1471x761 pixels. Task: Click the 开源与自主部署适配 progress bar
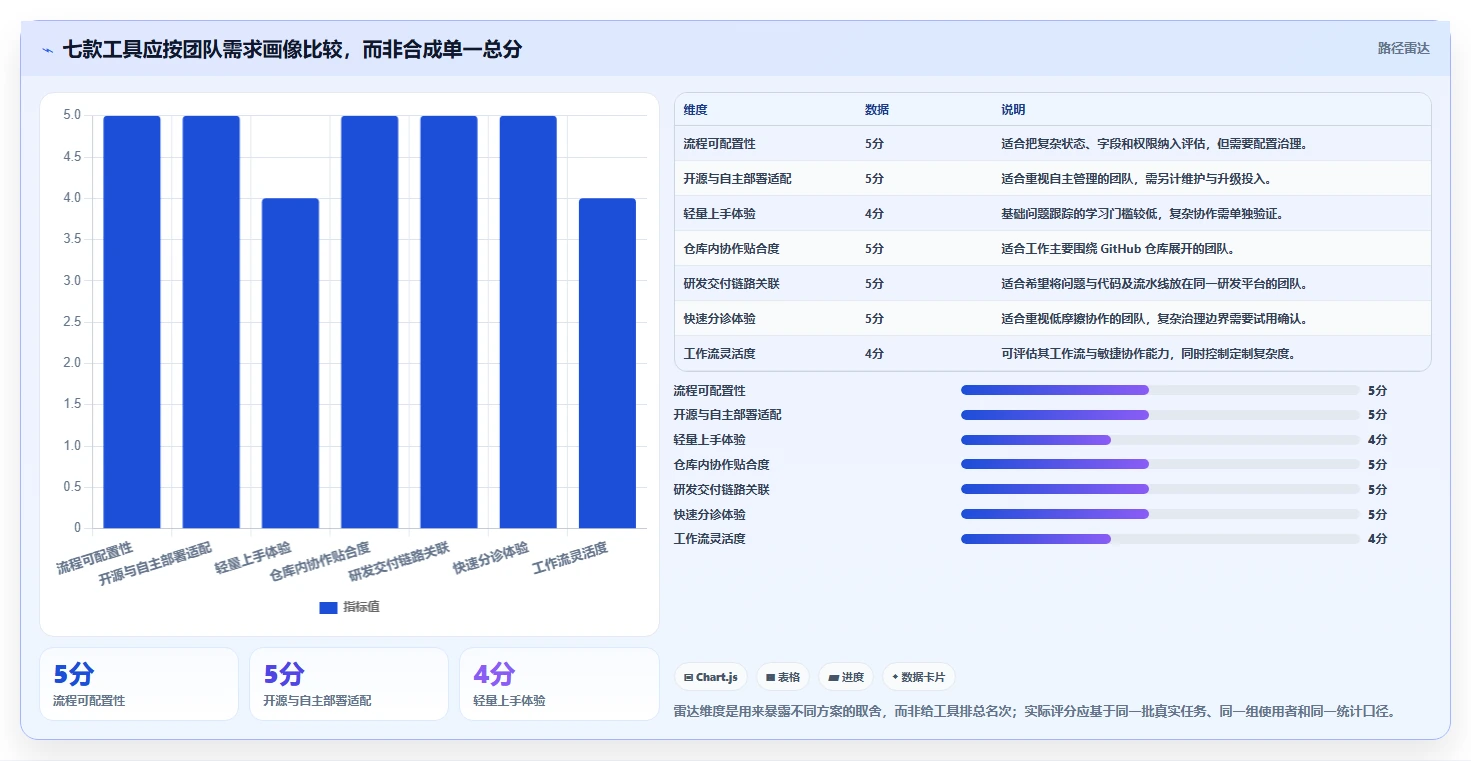point(1160,415)
